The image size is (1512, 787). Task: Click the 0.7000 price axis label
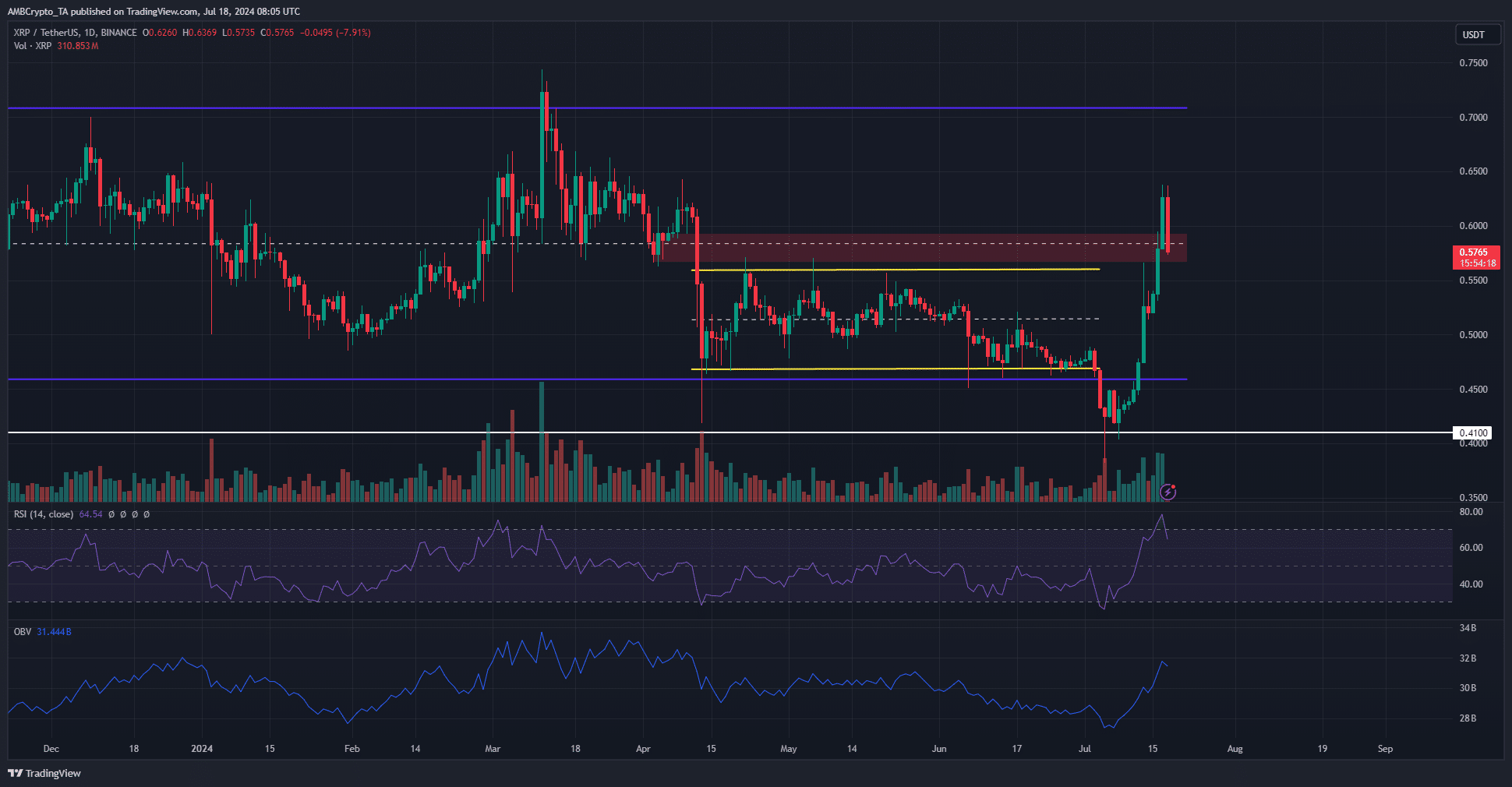pos(1473,118)
